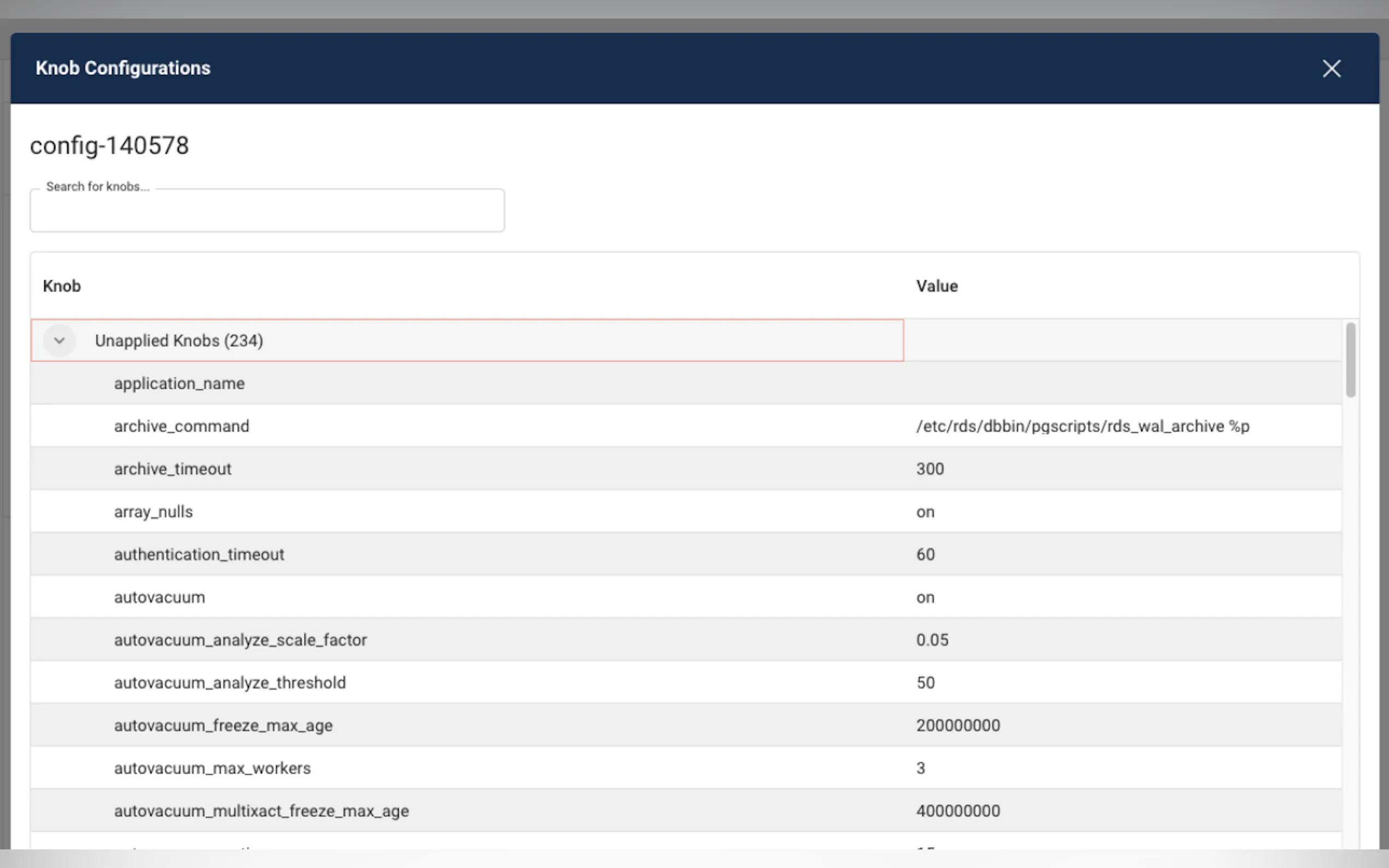Select autovacuum_analyze_threshold row
Image resolution: width=1389 pixels, height=868 pixels.
pyautogui.click(x=230, y=683)
